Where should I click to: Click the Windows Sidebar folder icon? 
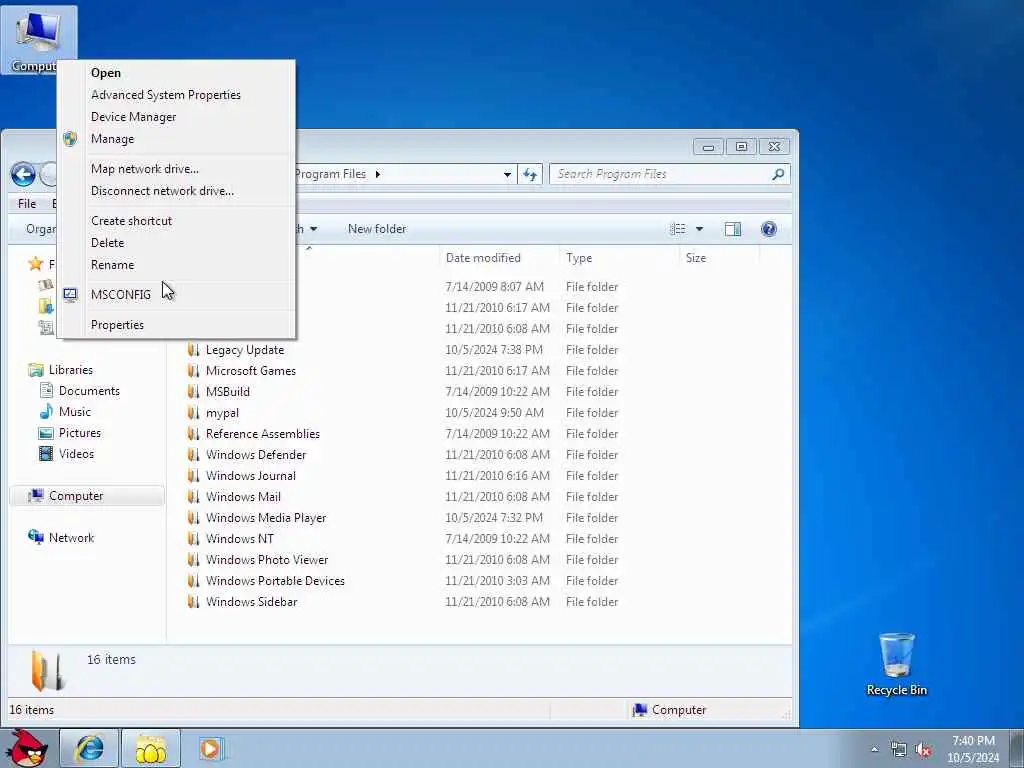tap(193, 602)
